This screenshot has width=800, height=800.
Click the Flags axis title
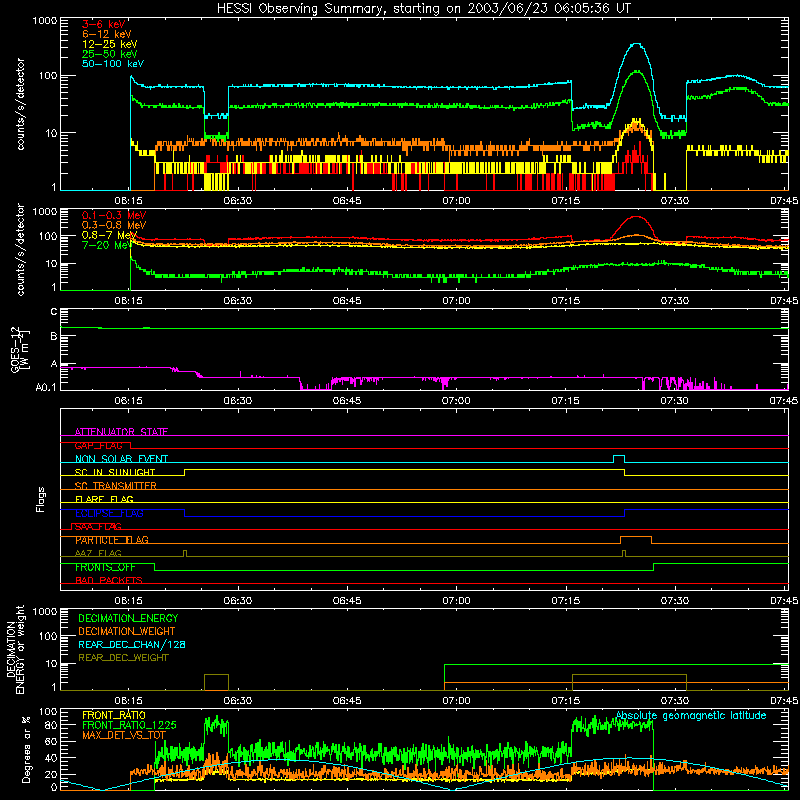[x=40, y=499]
